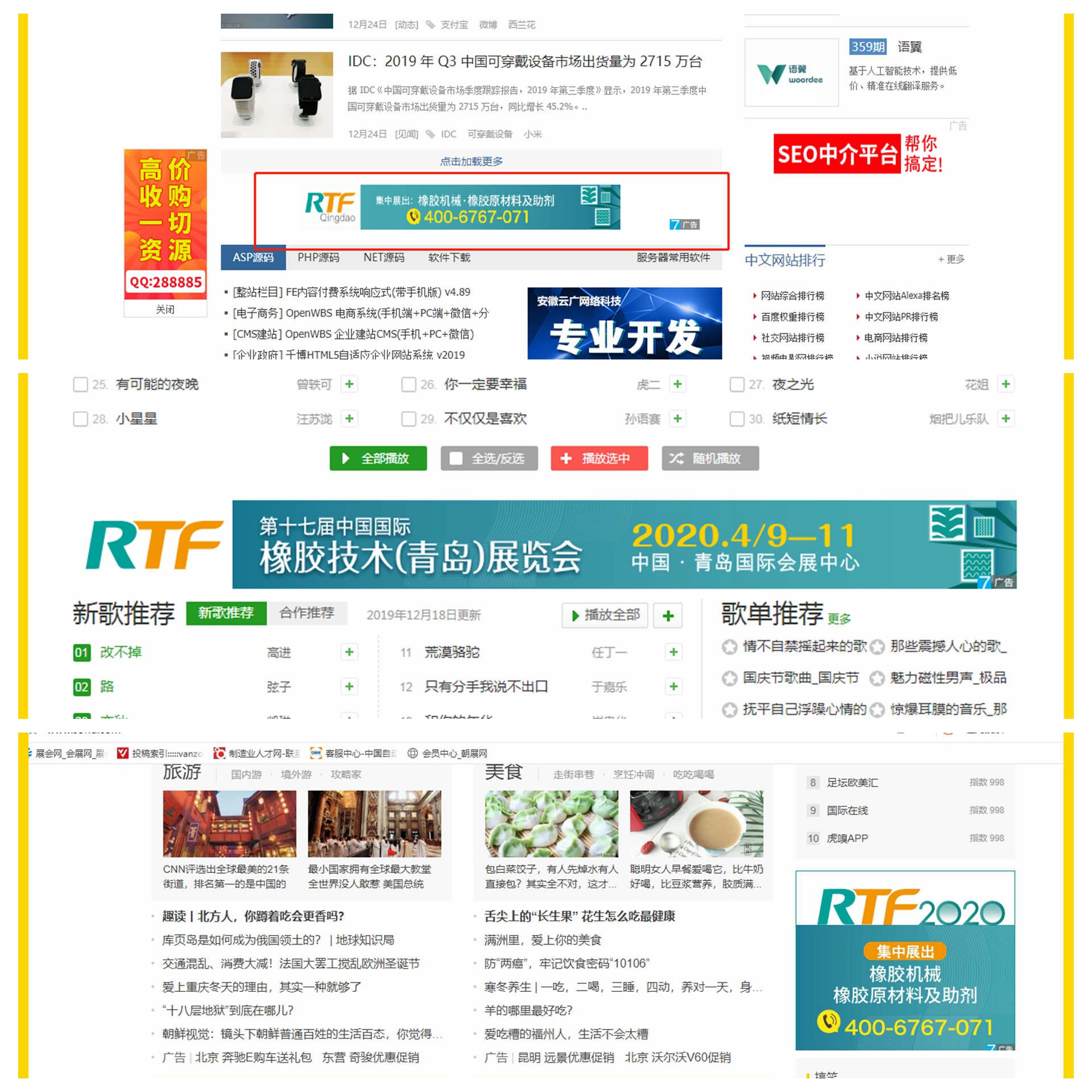Click the plus icon beside 播放全部
The height and width of the screenshot is (1092, 1092).
pos(668,615)
